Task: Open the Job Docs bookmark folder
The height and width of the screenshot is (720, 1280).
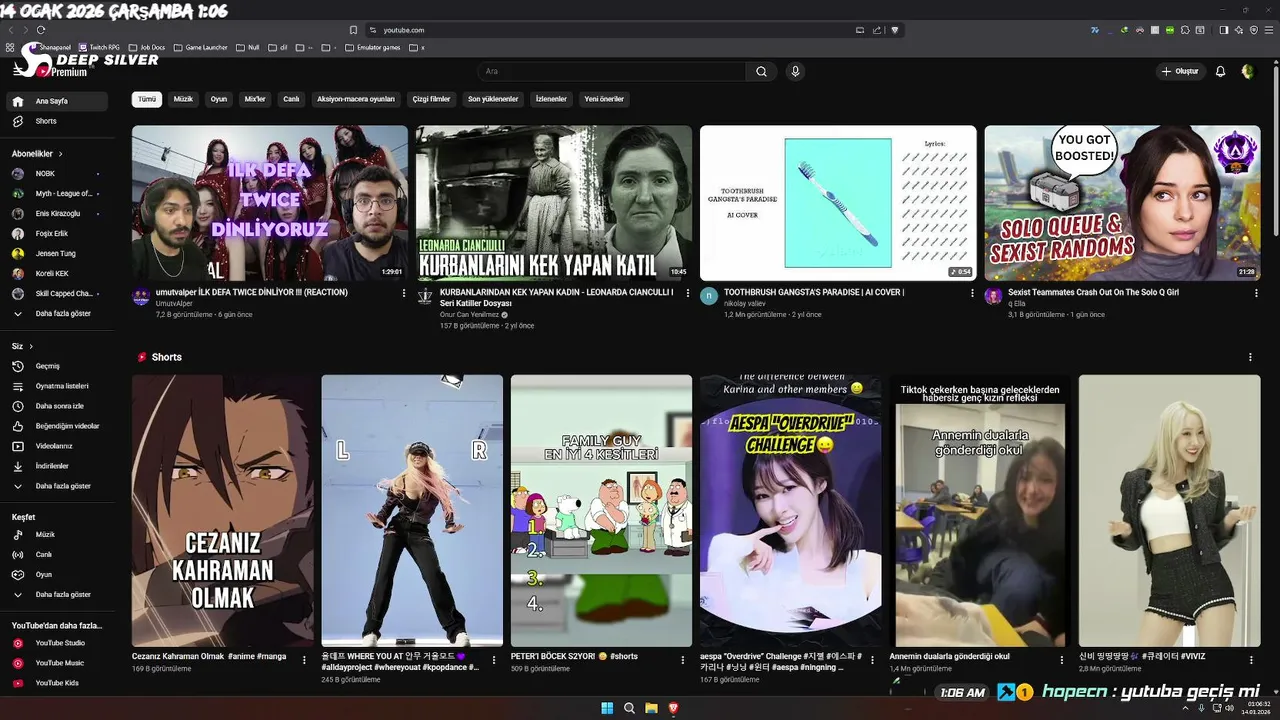Action: (x=146, y=47)
